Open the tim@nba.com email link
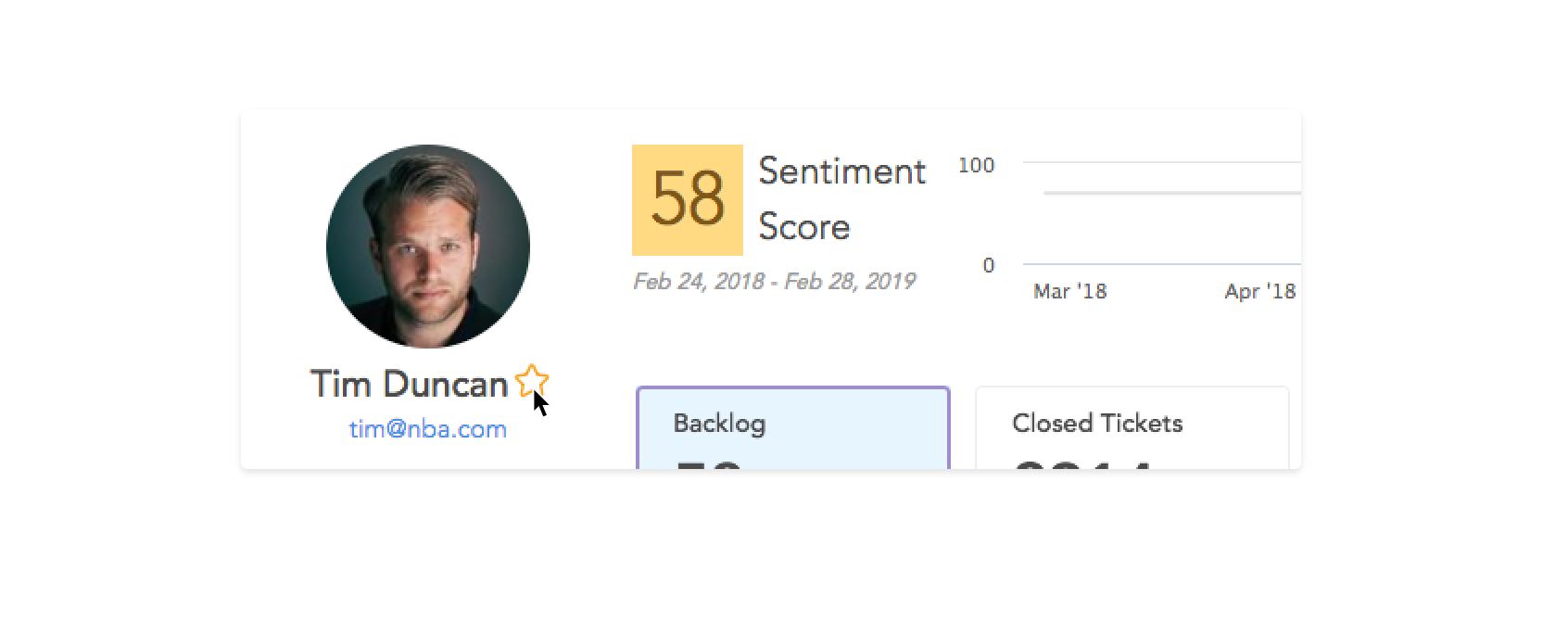1568x634 pixels. pos(428,429)
